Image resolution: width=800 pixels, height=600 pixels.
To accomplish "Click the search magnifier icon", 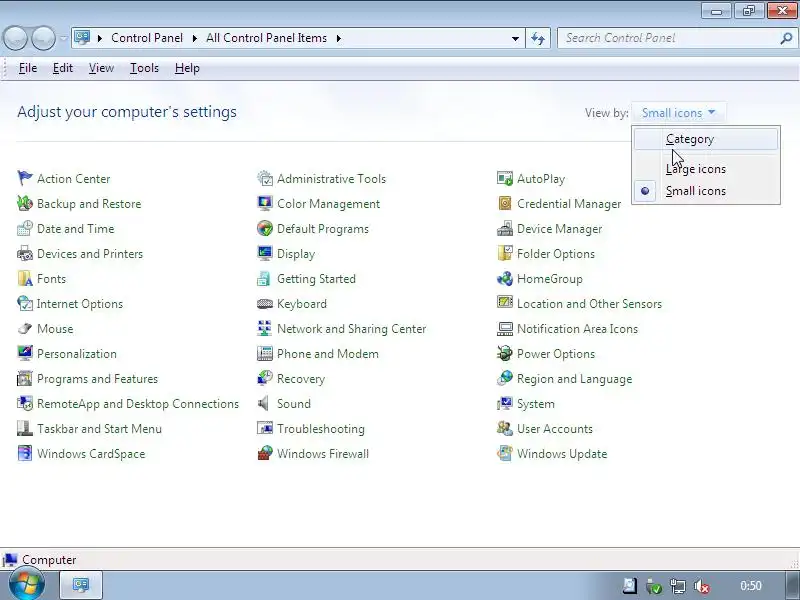I will 786,38.
